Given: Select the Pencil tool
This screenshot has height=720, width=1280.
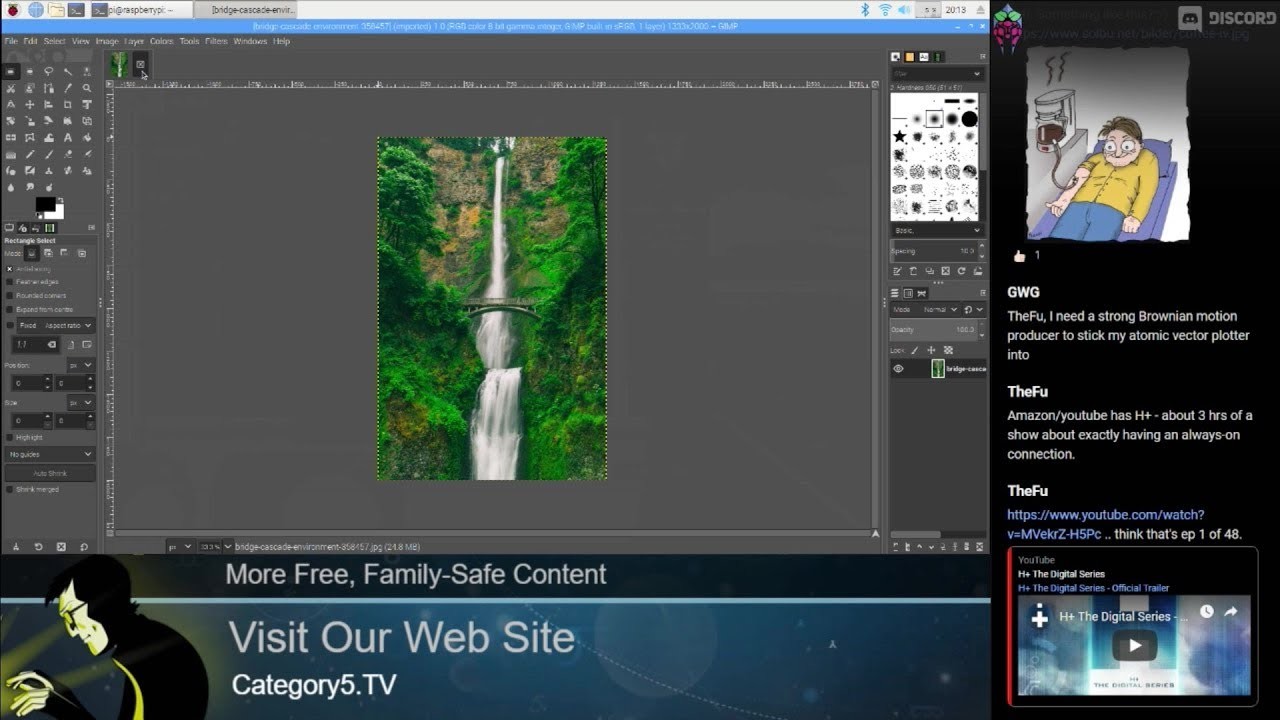Looking at the screenshot, I should tap(29, 154).
